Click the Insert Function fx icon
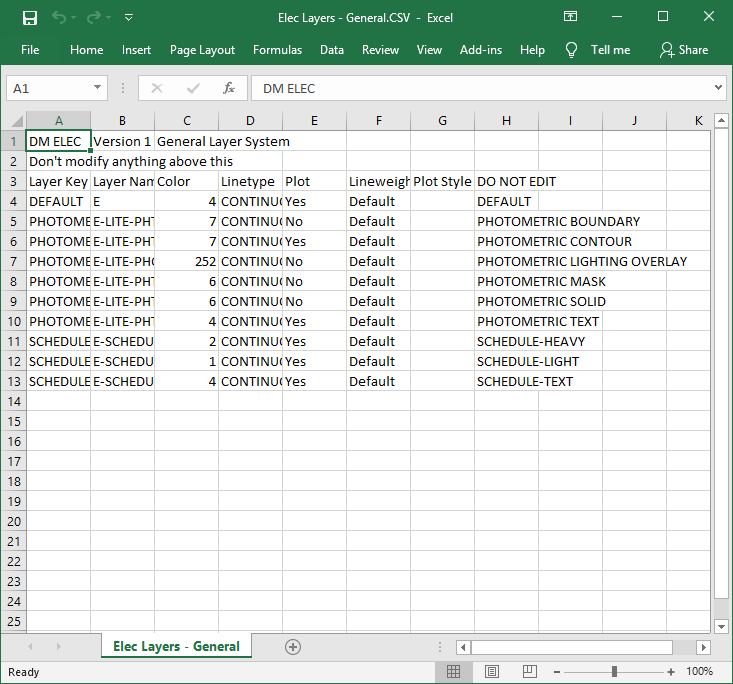The width and height of the screenshot is (733, 684). coord(229,88)
